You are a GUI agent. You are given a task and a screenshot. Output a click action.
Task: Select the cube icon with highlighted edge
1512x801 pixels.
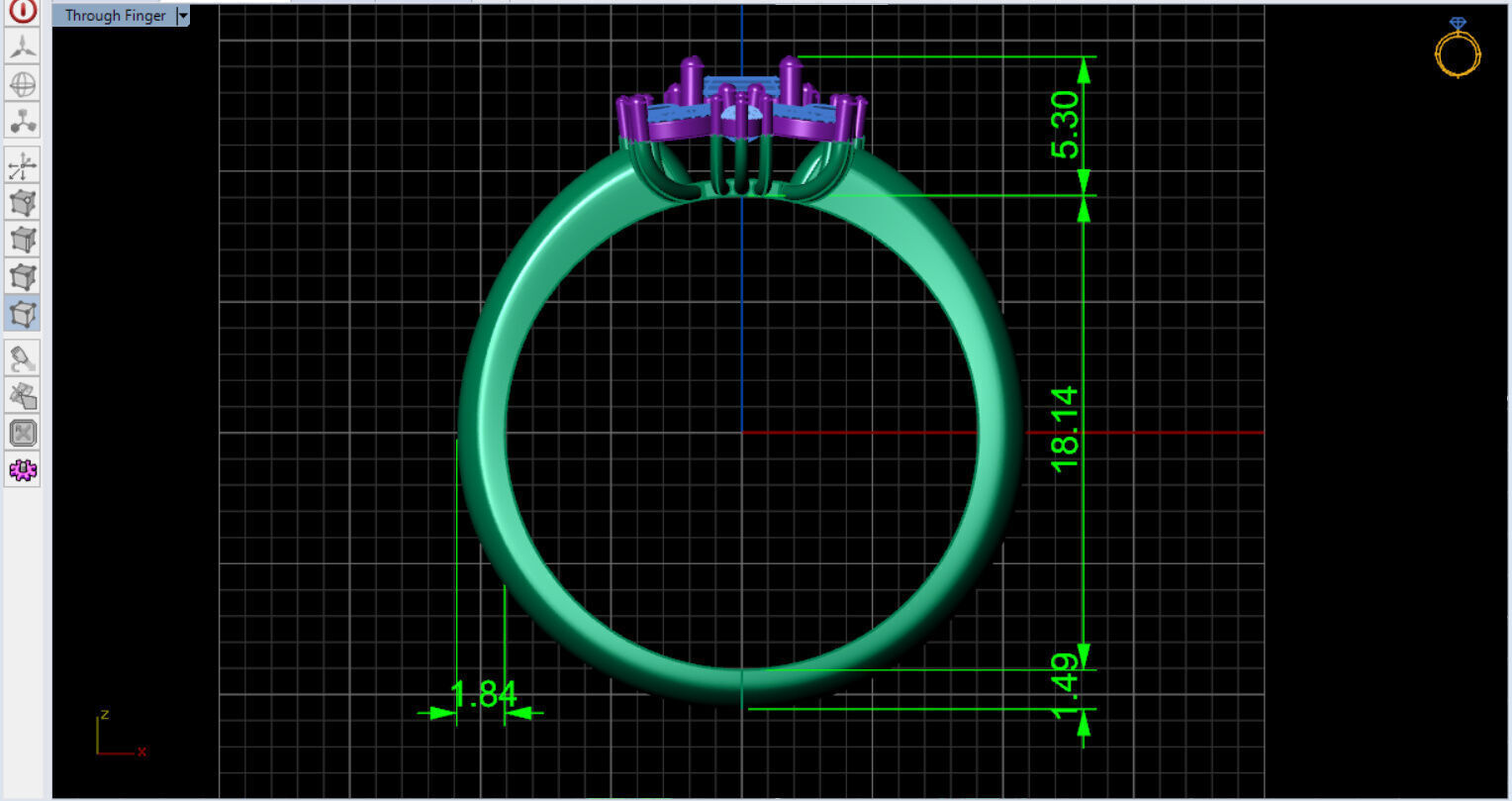[22, 240]
